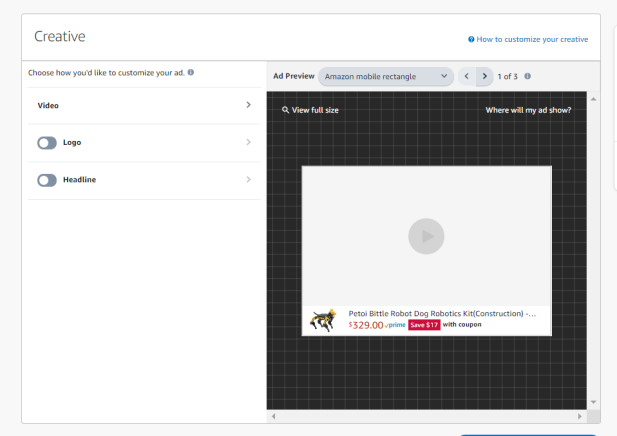Click the info icon next to 1 of 3
Viewport: 617px width, 436px height.
(527, 76)
